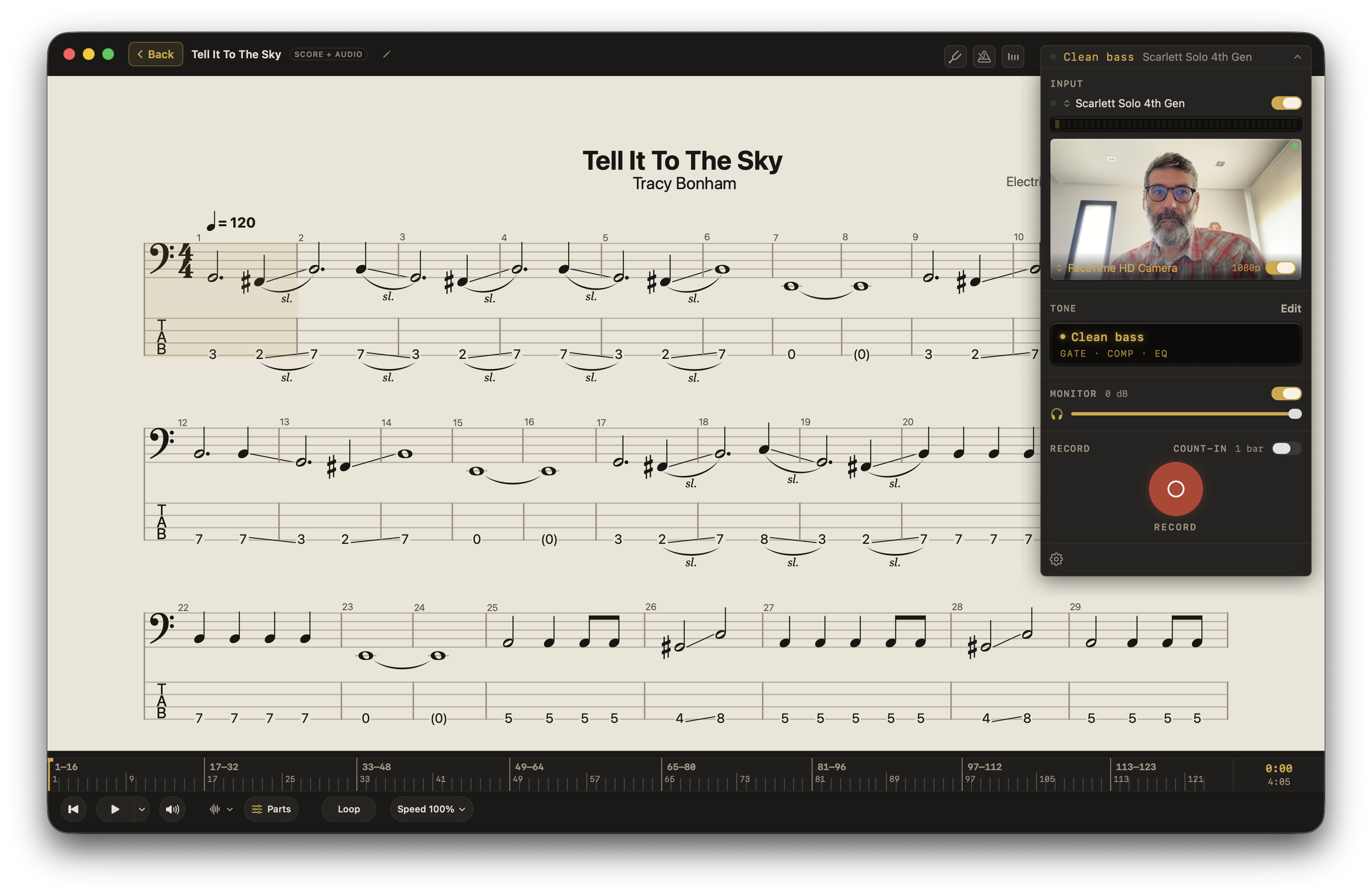Open the recorder settings gear
The height and width of the screenshot is (896, 1372).
(x=1056, y=559)
